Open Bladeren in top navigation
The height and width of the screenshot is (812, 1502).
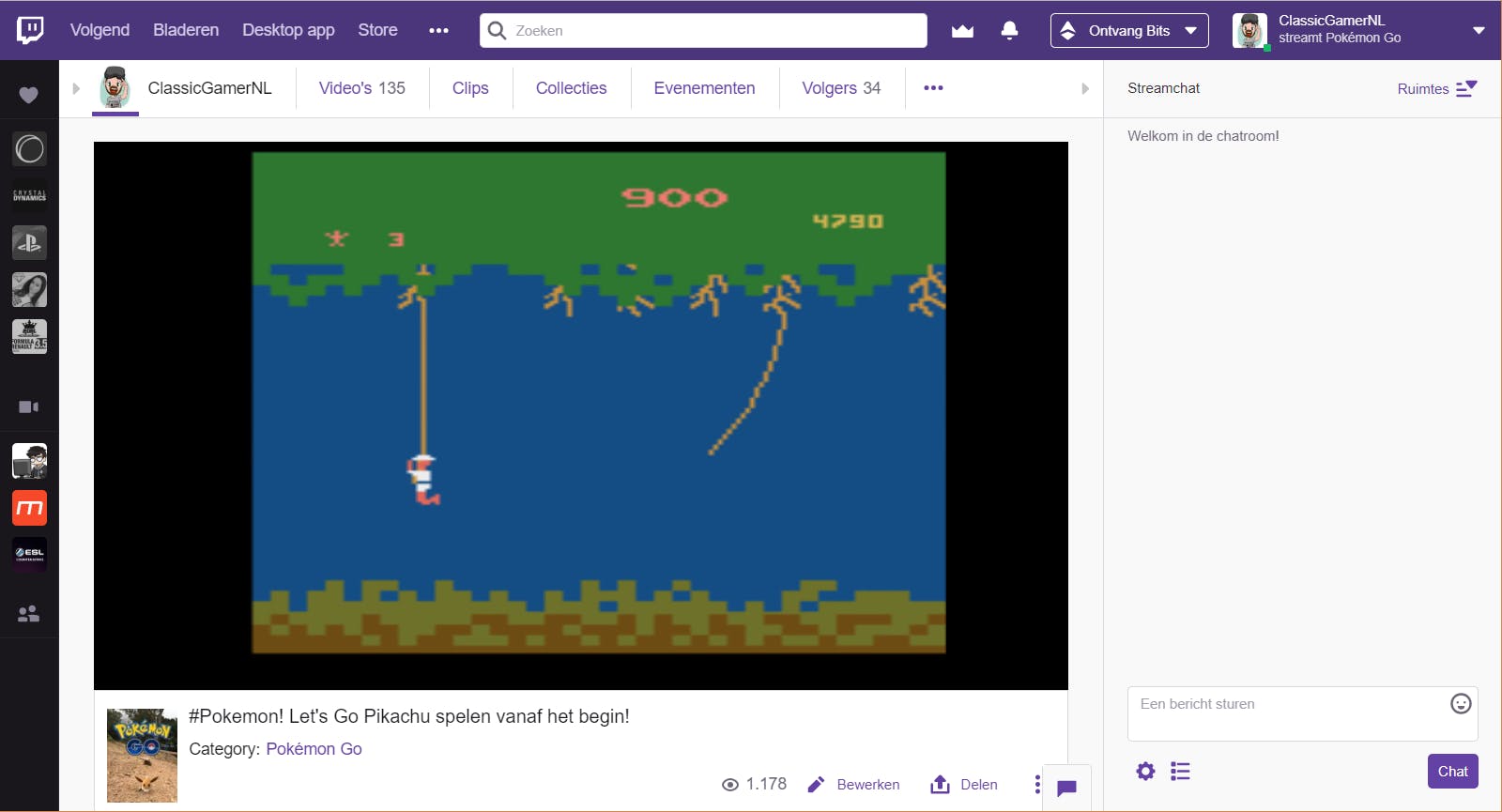[x=186, y=30]
